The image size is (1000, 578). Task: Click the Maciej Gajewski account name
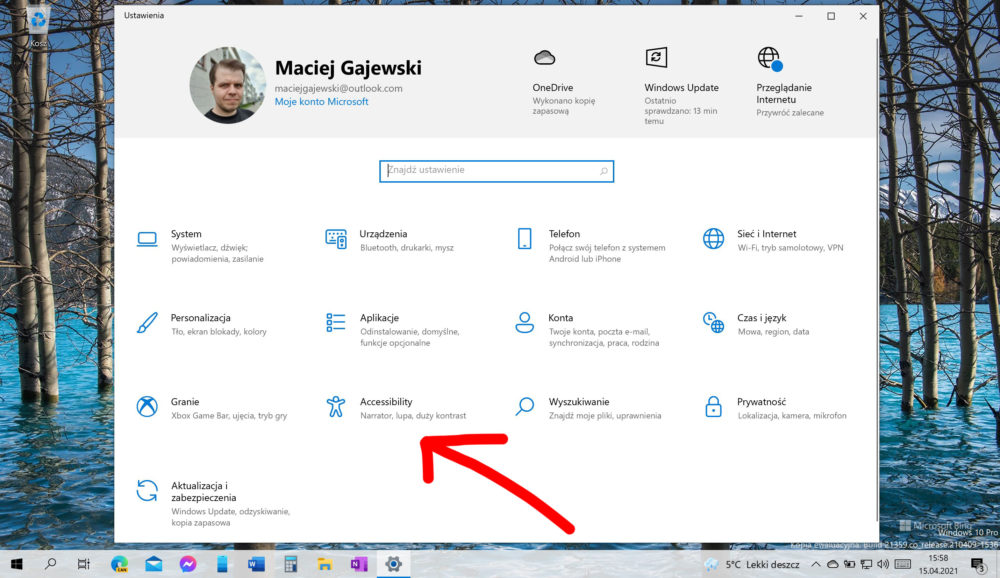click(348, 68)
